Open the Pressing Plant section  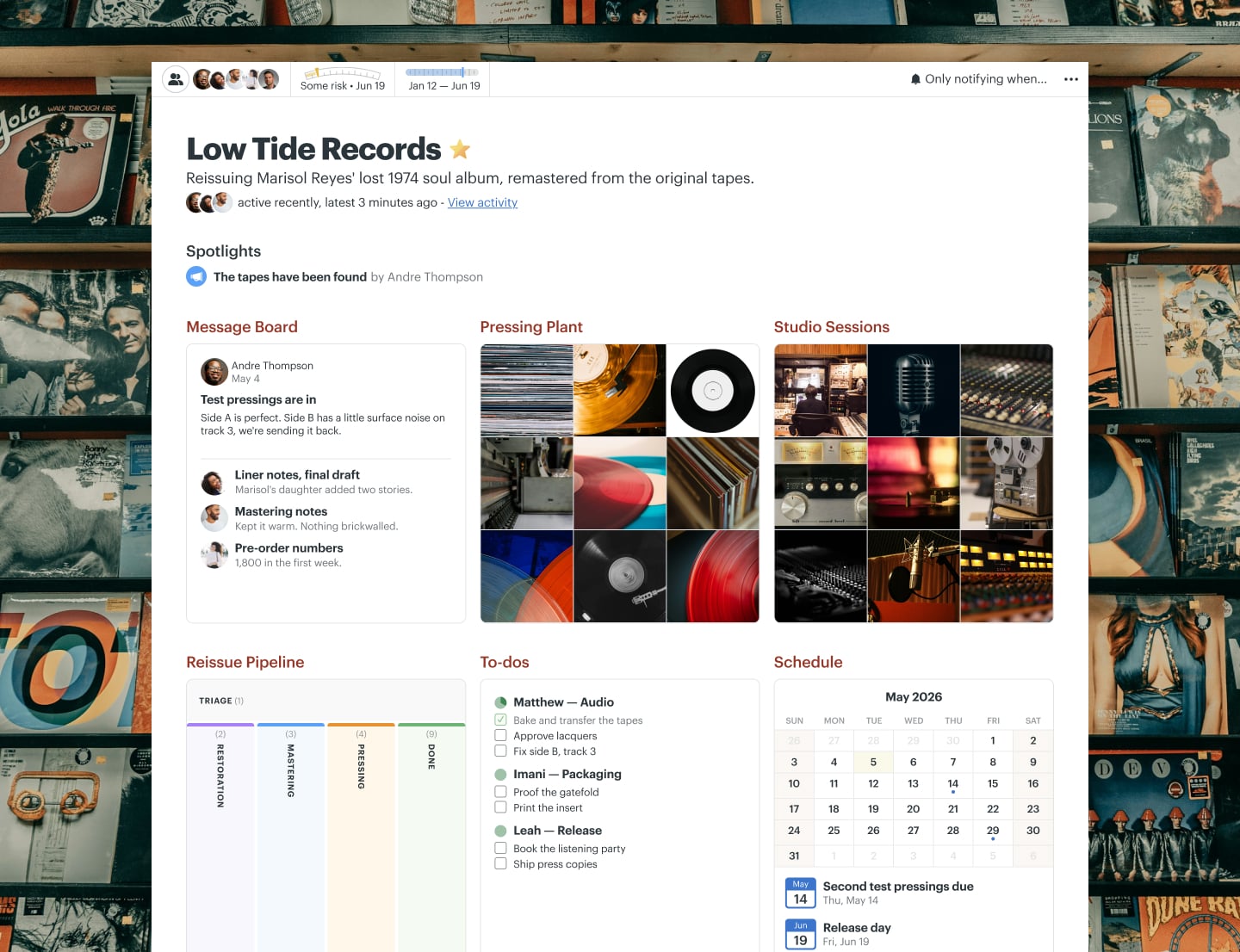pyautogui.click(x=531, y=327)
